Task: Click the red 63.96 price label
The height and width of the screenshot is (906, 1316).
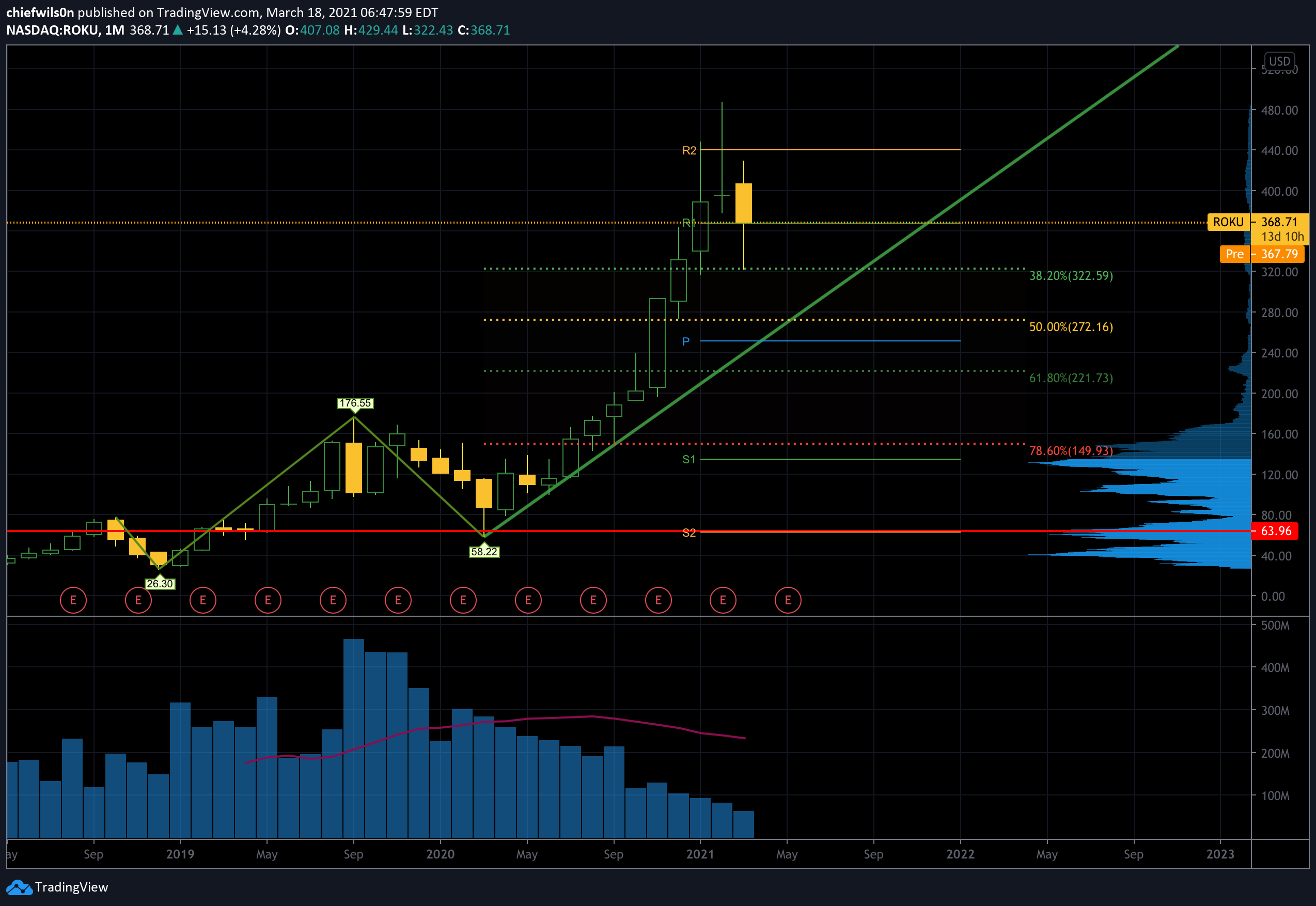Action: click(1276, 531)
